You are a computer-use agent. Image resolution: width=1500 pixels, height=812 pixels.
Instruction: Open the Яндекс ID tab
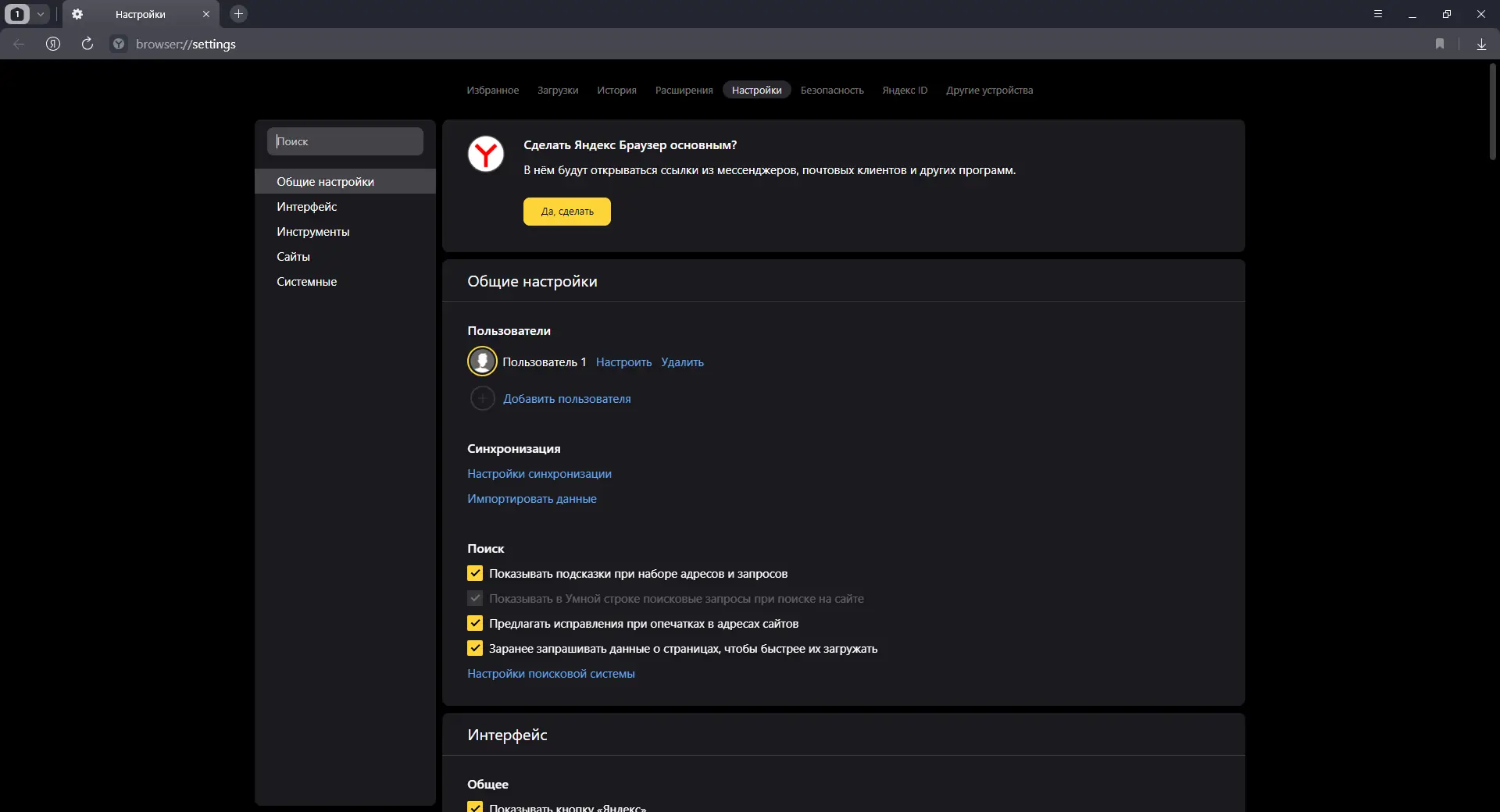[x=905, y=90]
